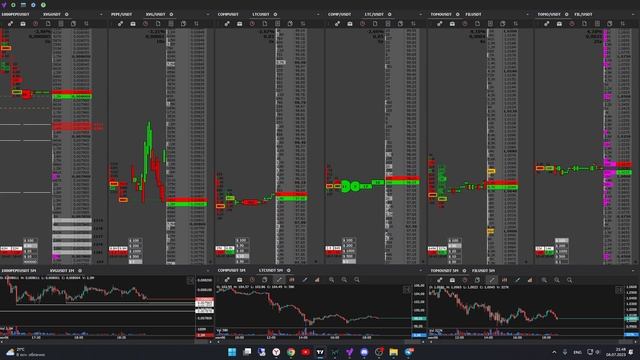Switch to the LTCUSDT 5M chart tab
This screenshot has width=640, height=360.
coord(271,270)
